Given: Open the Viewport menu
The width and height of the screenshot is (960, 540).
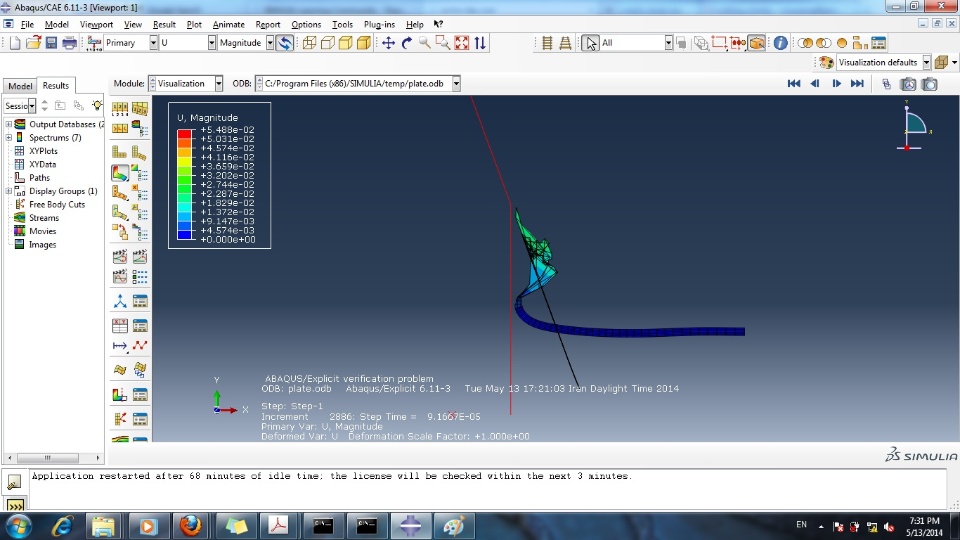Looking at the screenshot, I should [x=96, y=24].
